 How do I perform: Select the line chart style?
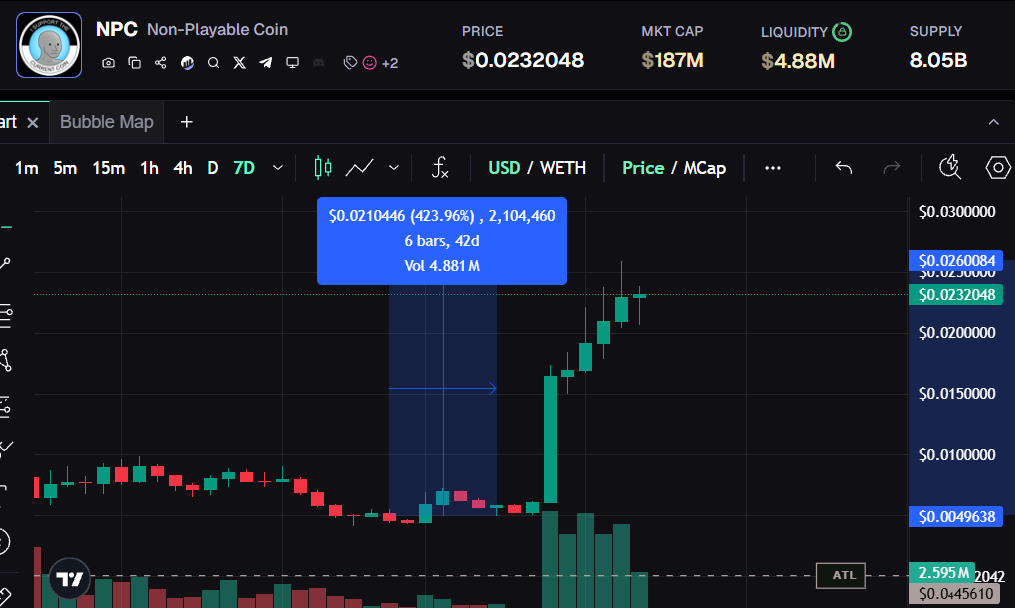coord(359,168)
